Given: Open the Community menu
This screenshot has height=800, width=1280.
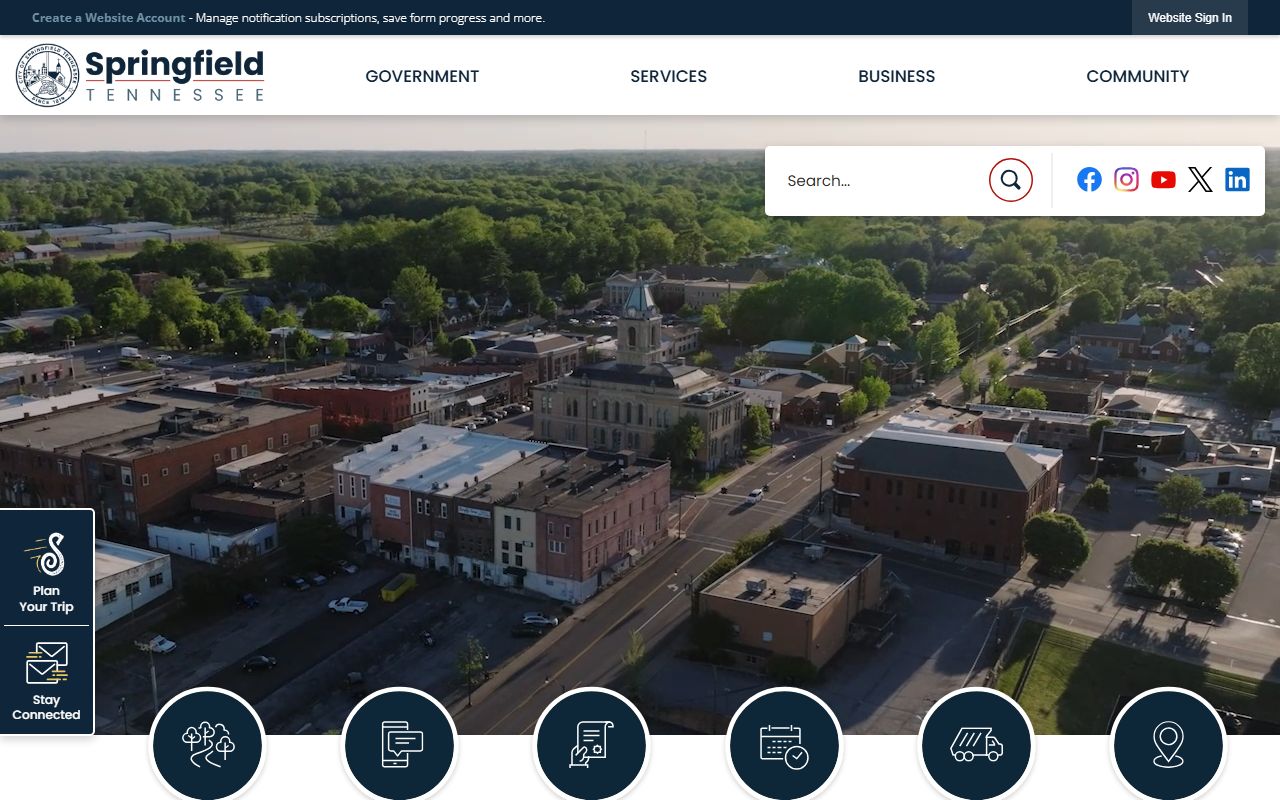Looking at the screenshot, I should coord(1137,76).
